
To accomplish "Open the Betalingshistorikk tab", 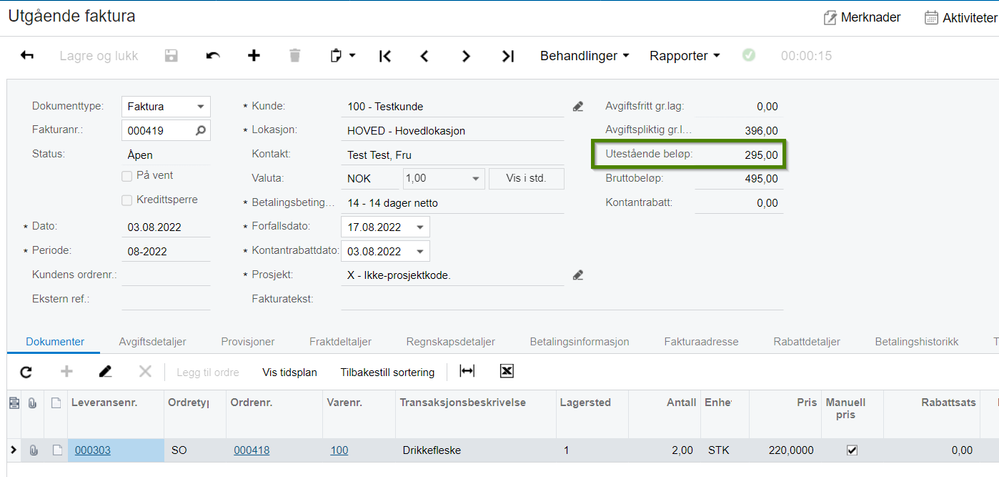I will tap(916, 342).
